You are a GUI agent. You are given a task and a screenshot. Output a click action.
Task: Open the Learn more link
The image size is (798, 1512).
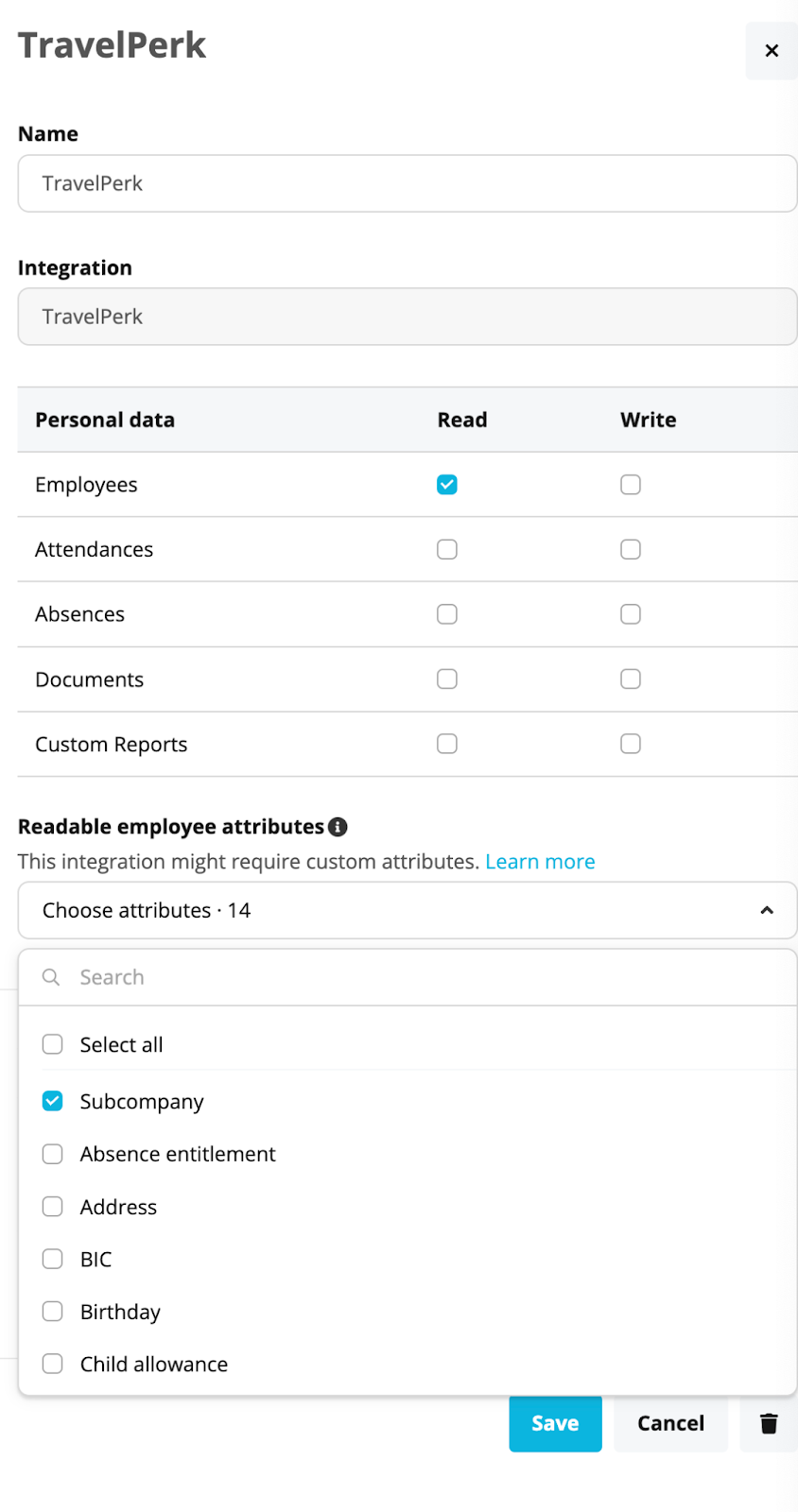[540, 862]
